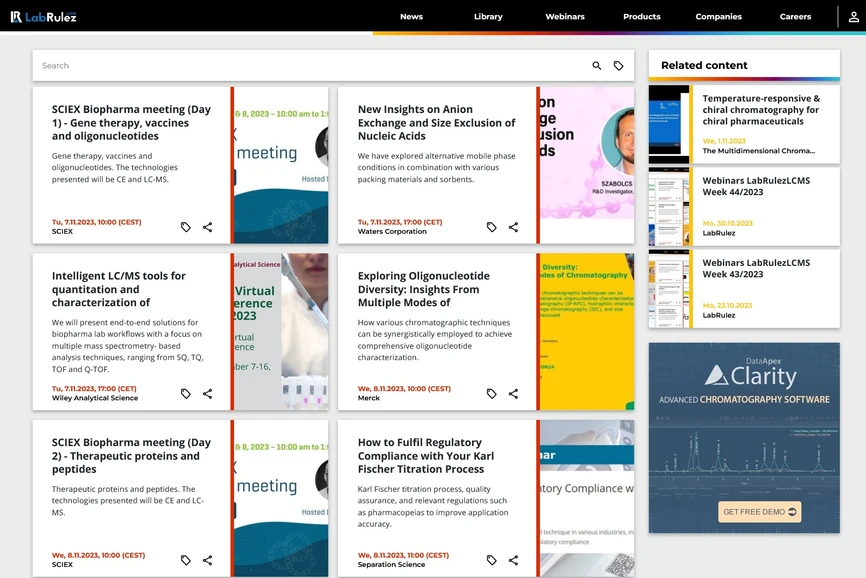Click tag icon on SCIEX Biopharma Day 2 card
The image size is (866, 578).
pos(186,560)
